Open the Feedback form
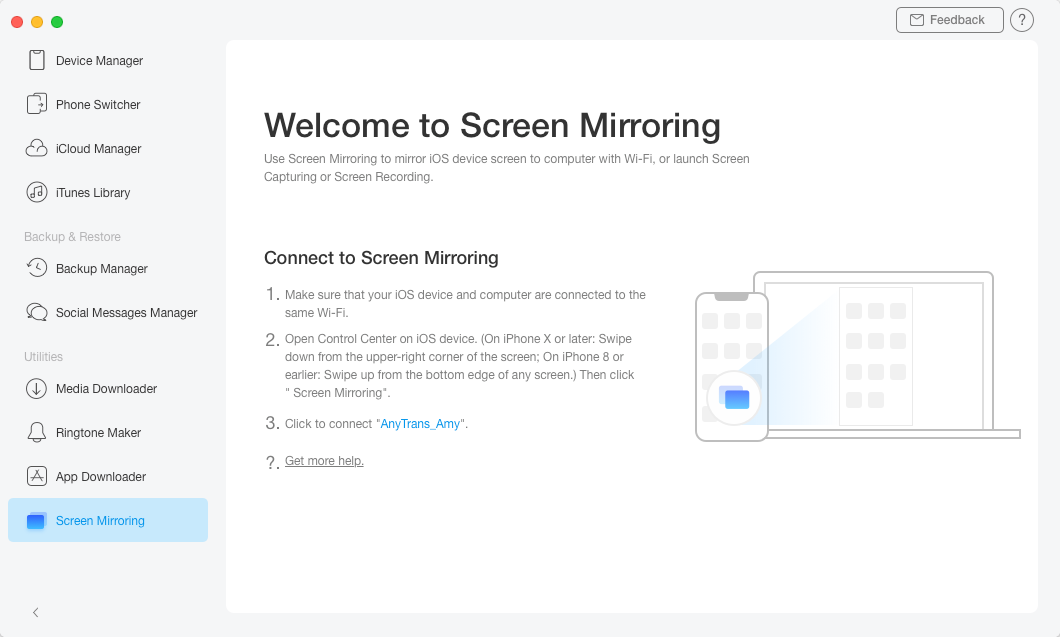The height and width of the screenshot is (637, 1060). tap(948, 19)
